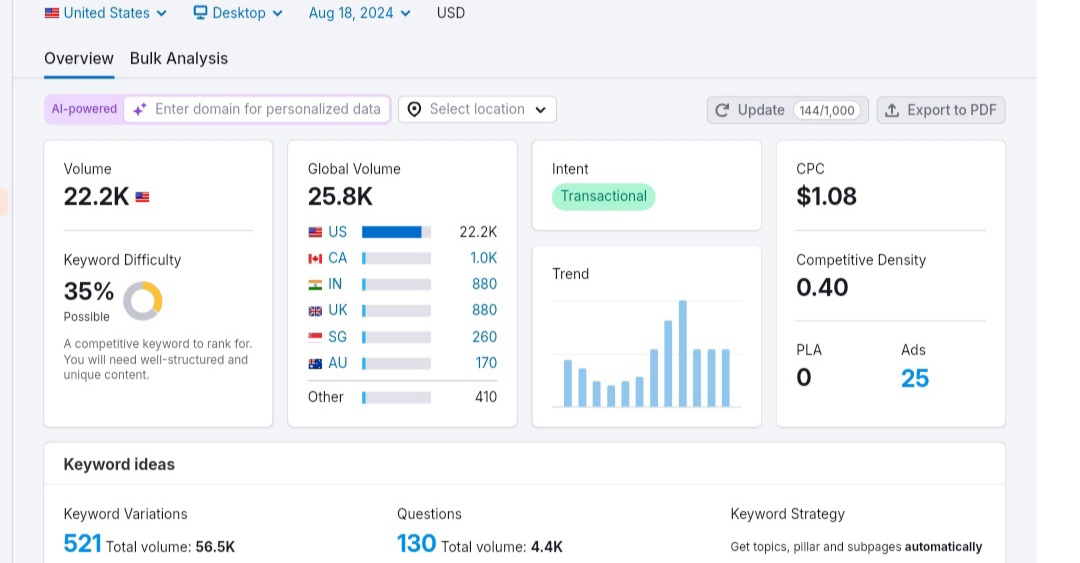Screen dimensions: 1080x563
Task: Click the Ads count 25 link
Action: (x=915, y=378)
